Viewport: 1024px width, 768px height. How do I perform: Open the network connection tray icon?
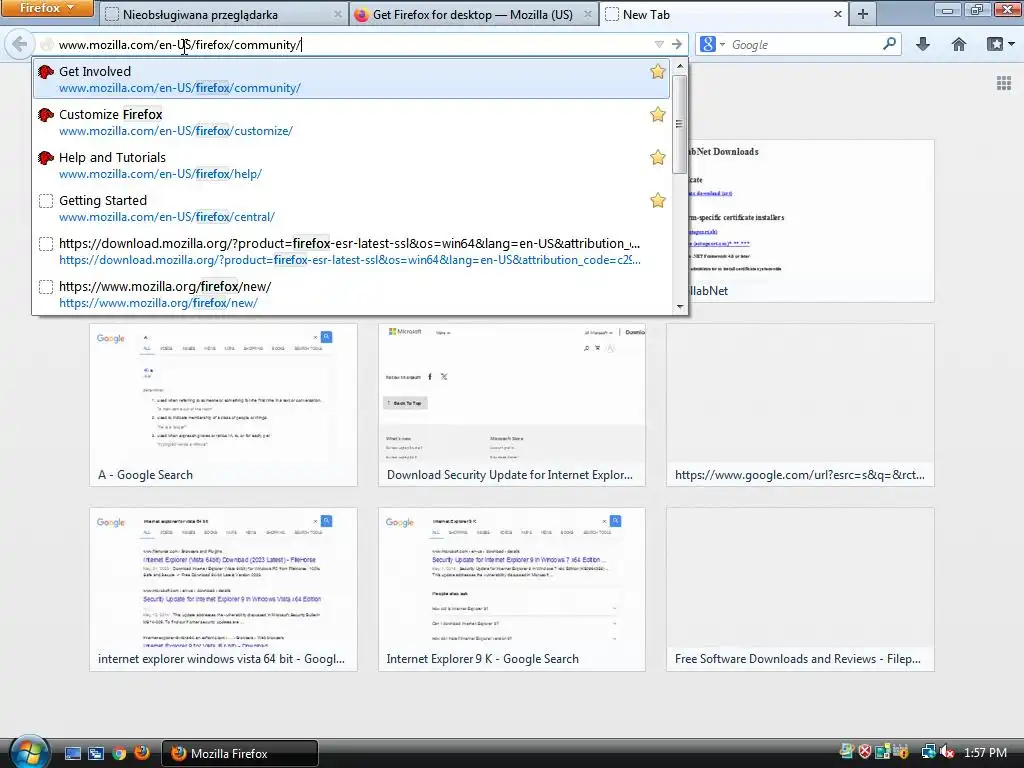pyautogui.click(x=928, y=752)
